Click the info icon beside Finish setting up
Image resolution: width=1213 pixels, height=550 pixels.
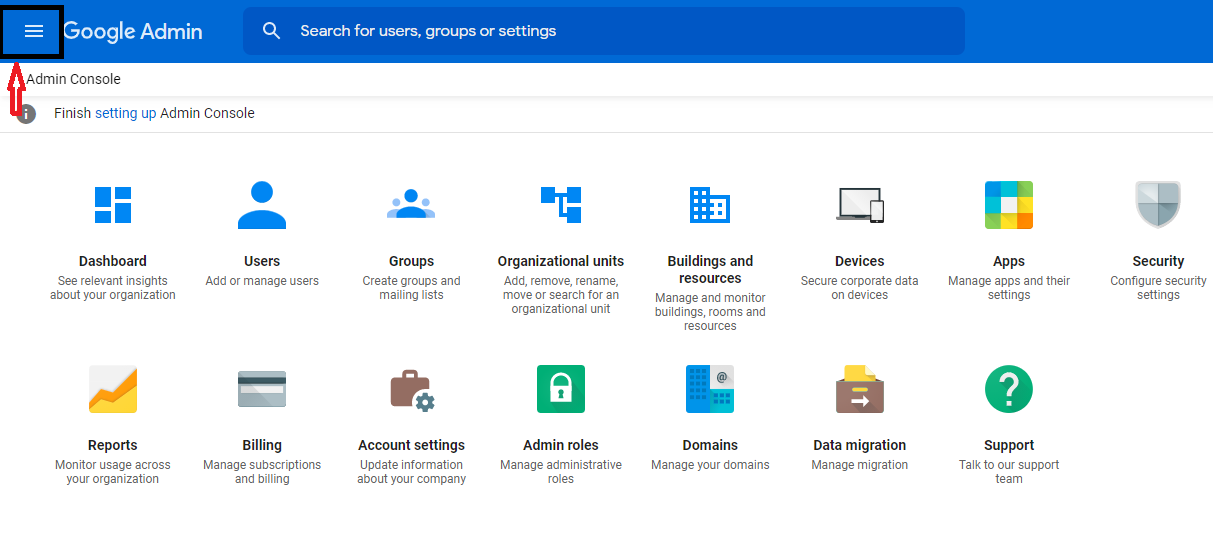pyautogui.click(x=27, y=114)
